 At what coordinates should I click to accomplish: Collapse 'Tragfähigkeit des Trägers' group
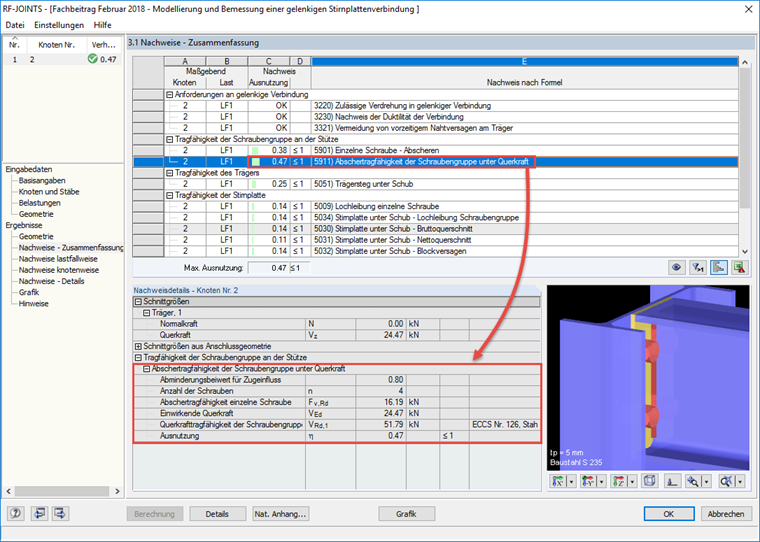(170, 173)
